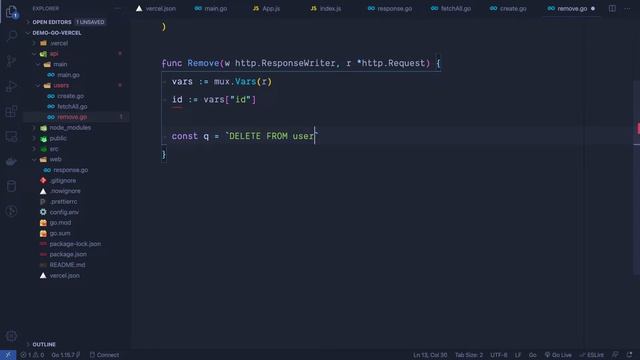Open package-lock.json in the file tree
Image resolution: width=640 pixels, height=360 pixels.
[x=75, y=244]
